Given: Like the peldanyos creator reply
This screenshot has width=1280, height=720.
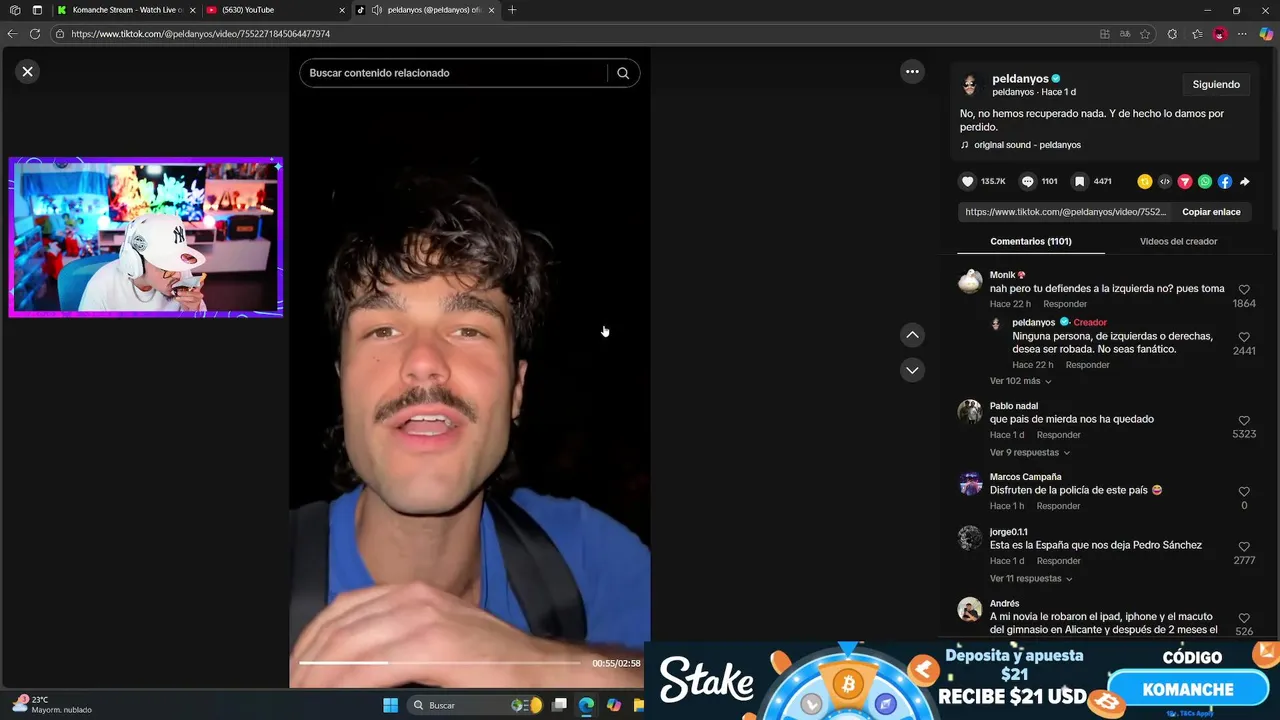Looking at the screenshot, I should [1244, 338].
